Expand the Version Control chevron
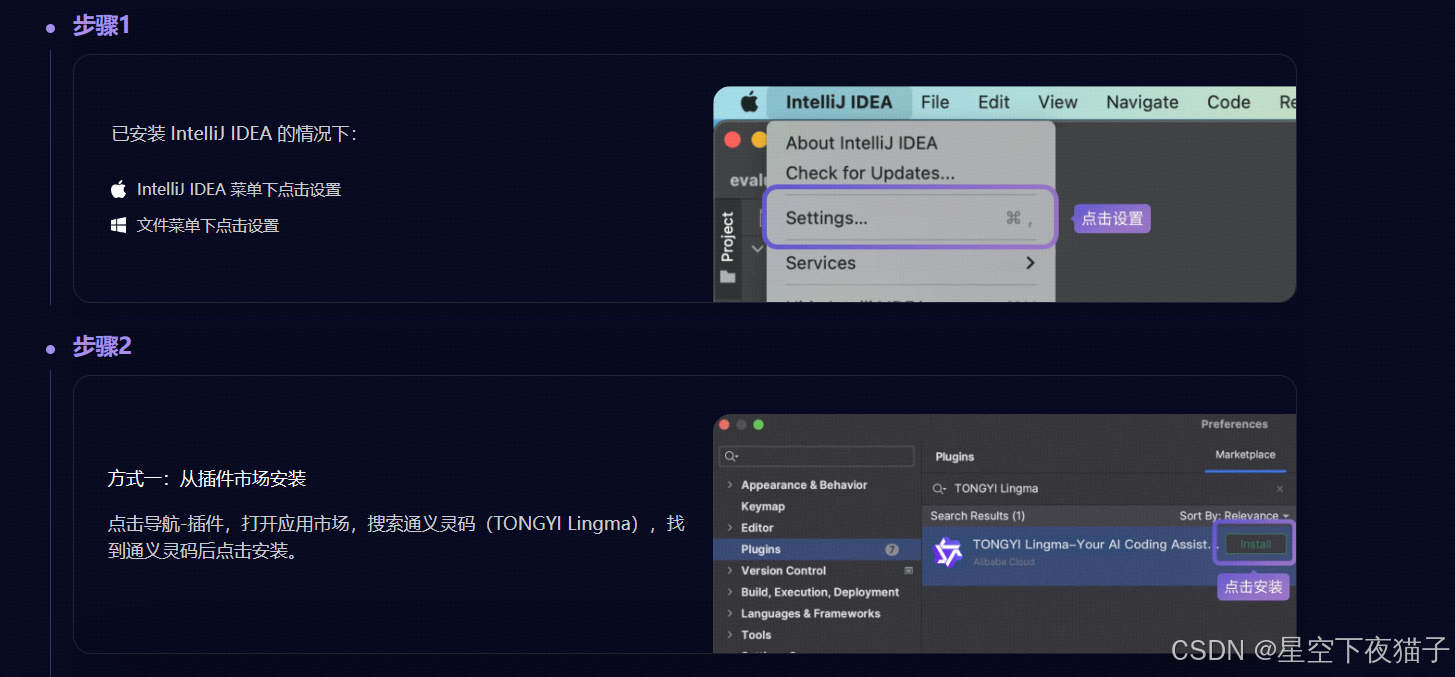Image resolution: width=1455 pixels, height=677 pixels. 729,571
